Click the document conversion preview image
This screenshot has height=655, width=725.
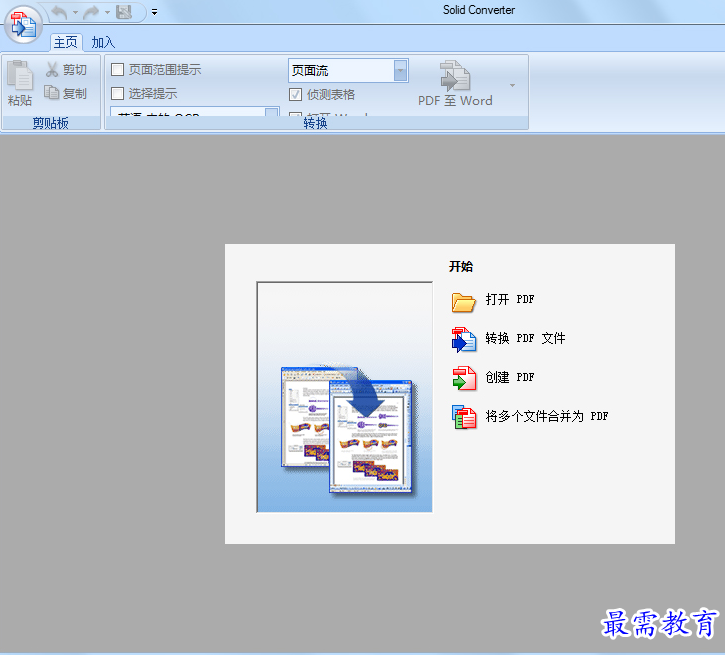tap(344, 397)
